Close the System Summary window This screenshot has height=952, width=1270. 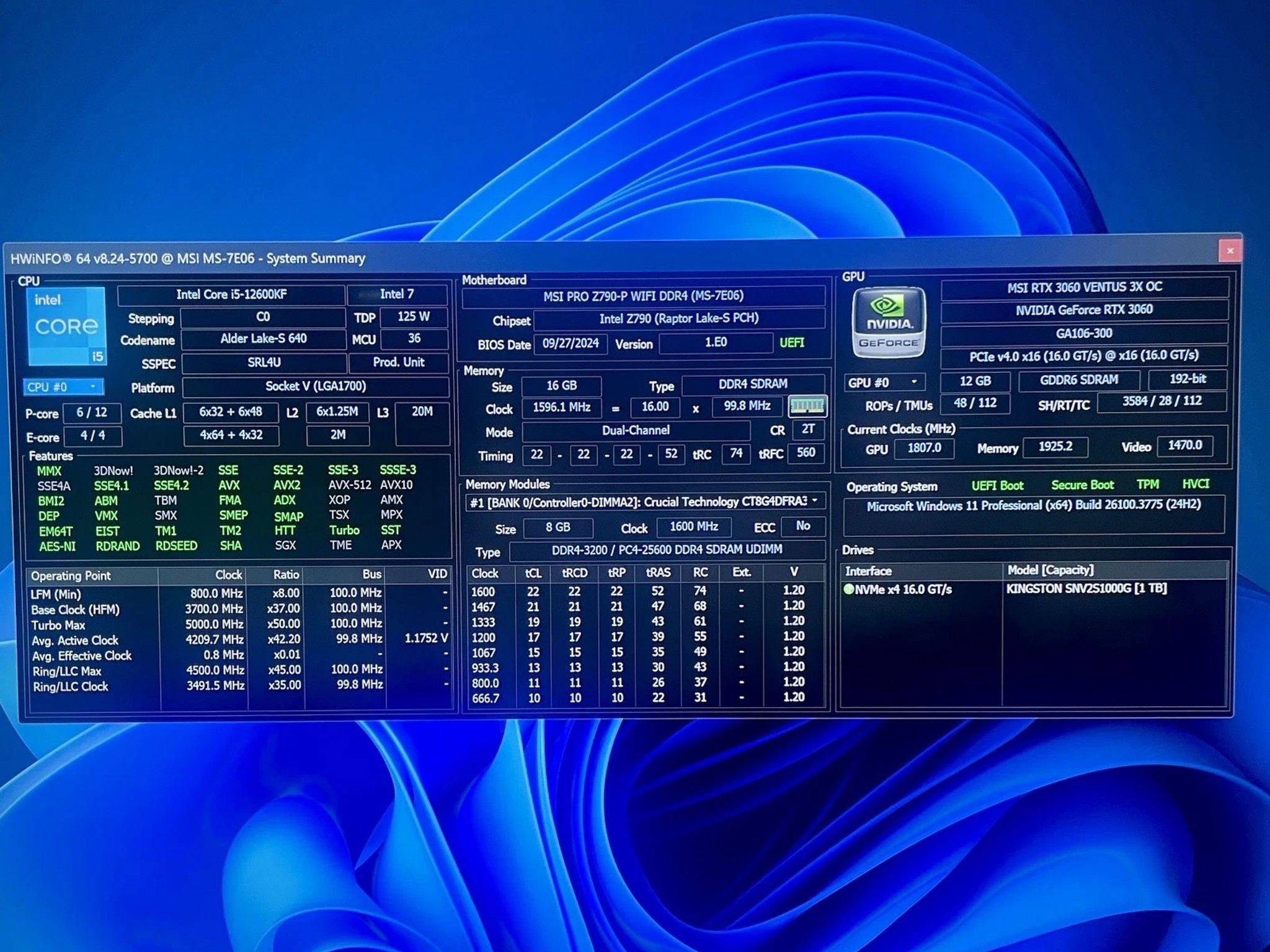[1230, 250]
